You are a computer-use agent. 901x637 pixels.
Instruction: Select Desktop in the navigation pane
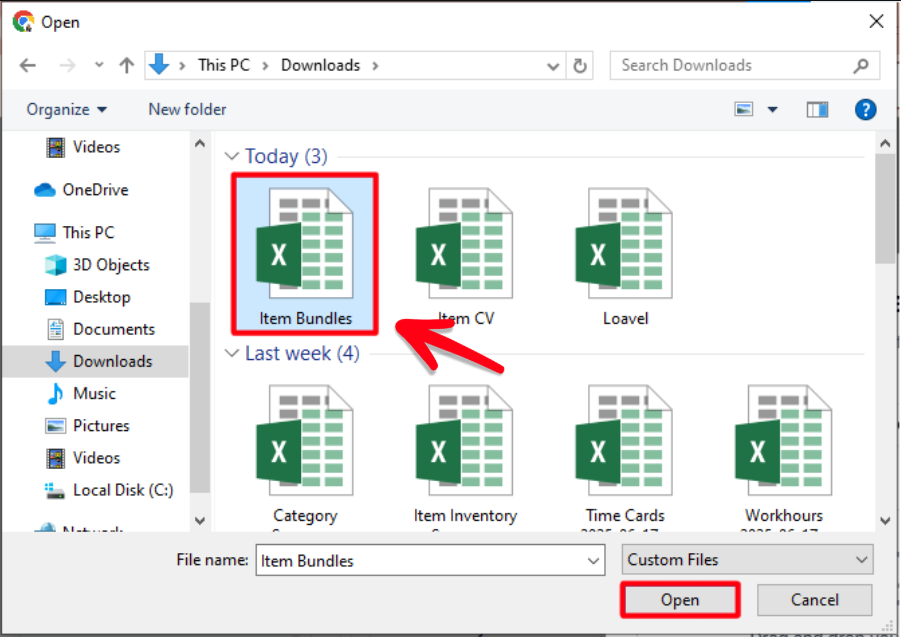coord(101,297)
